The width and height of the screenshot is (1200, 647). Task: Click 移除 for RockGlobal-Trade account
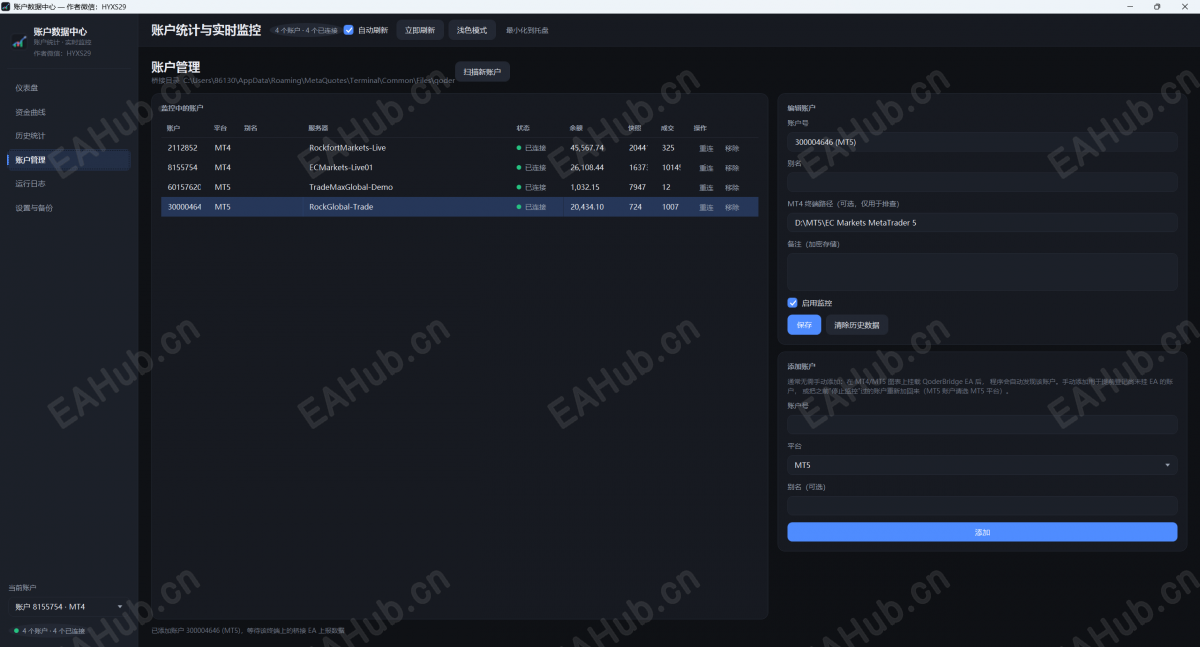(732, 207)
